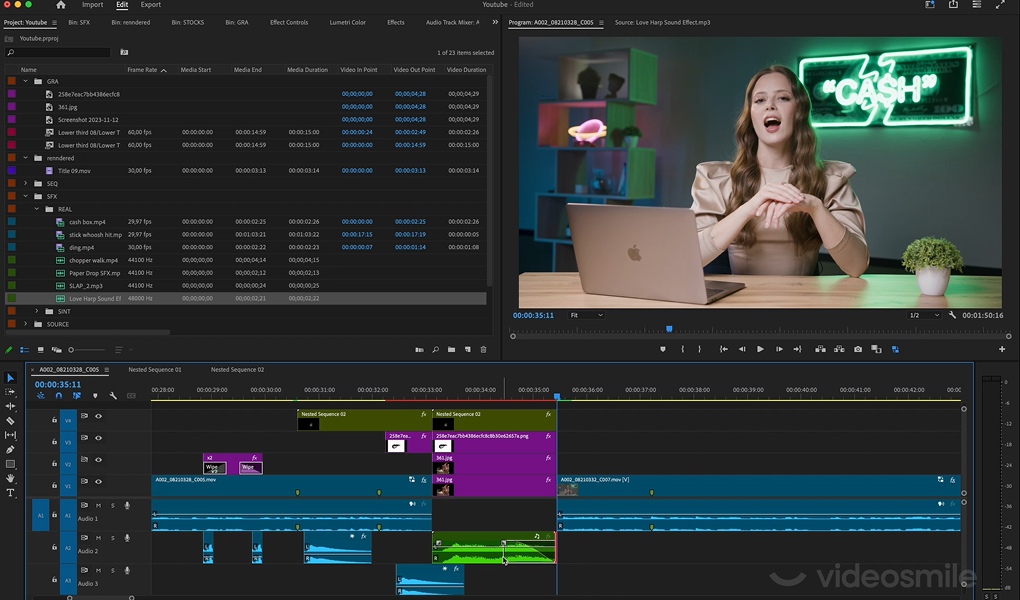Click the Program monitor playhead marker
Viewport: 1020px width, 600px height.
(669, 329)
